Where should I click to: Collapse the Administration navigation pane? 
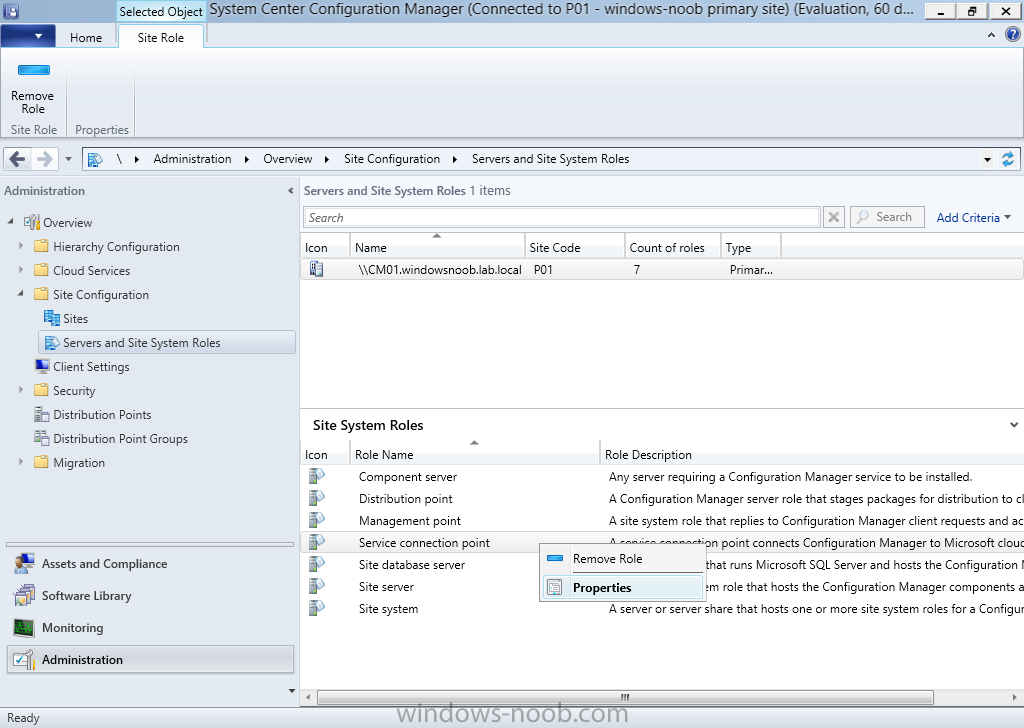(291, 191)
